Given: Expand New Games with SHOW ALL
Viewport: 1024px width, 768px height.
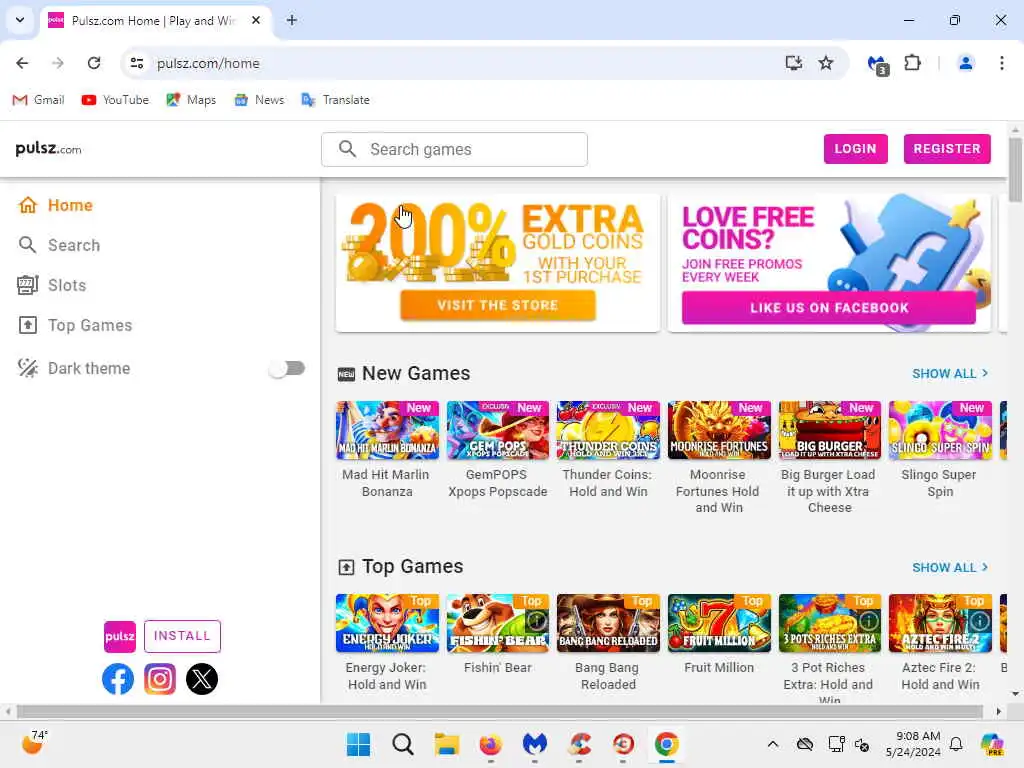Looking at the screenshot, I should (950, 374).
